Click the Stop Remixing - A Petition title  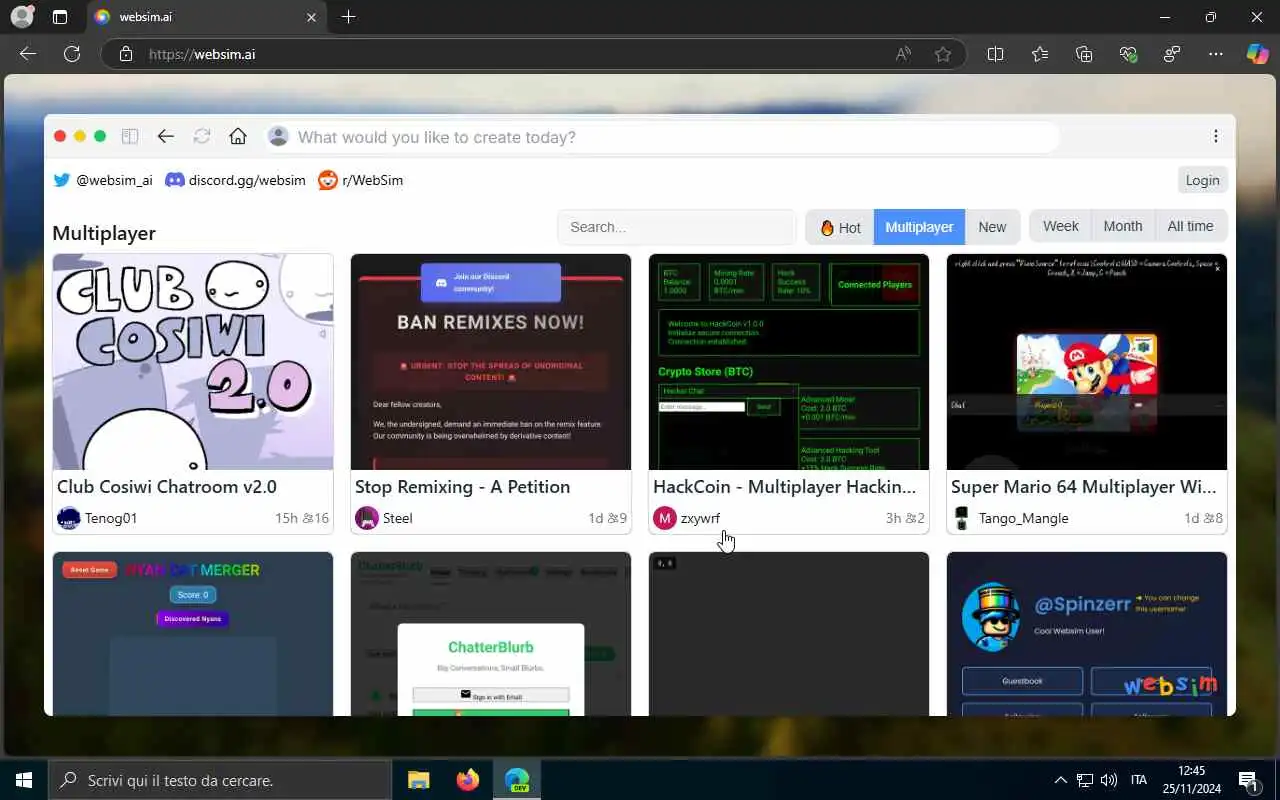[463, 487]
